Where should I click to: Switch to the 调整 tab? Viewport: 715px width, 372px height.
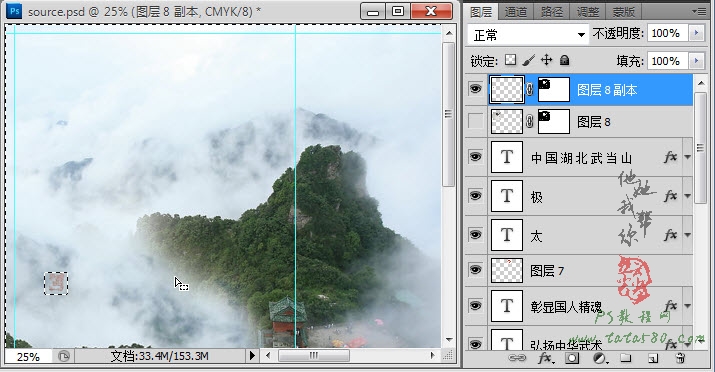pos(588,12)
